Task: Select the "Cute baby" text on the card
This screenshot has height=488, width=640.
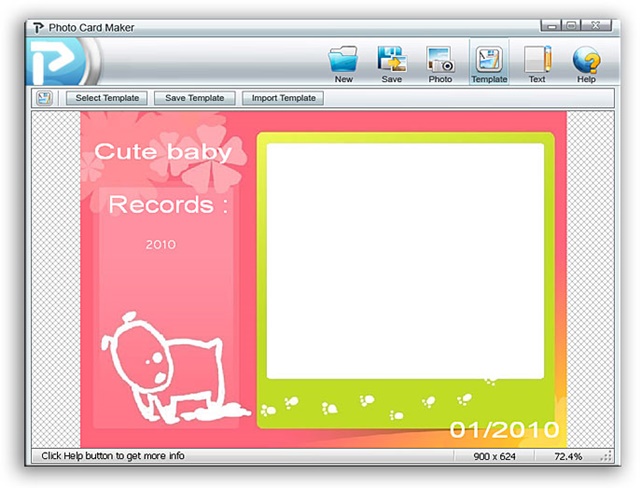Action: (162, 152)
